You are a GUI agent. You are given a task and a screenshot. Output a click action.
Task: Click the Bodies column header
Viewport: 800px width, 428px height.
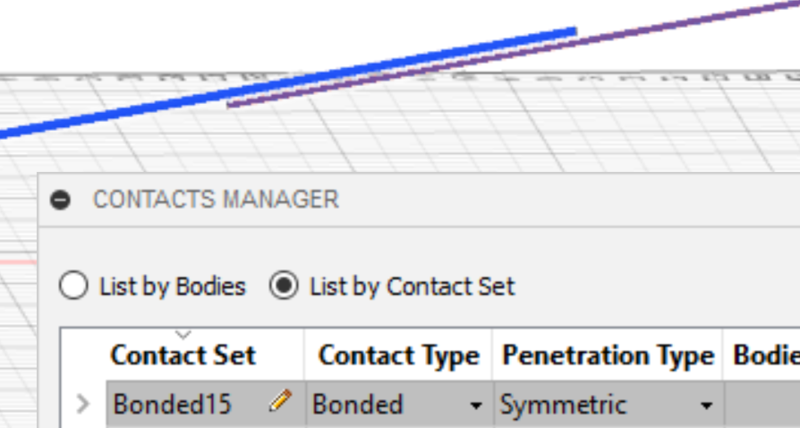(x=766, y=356)
